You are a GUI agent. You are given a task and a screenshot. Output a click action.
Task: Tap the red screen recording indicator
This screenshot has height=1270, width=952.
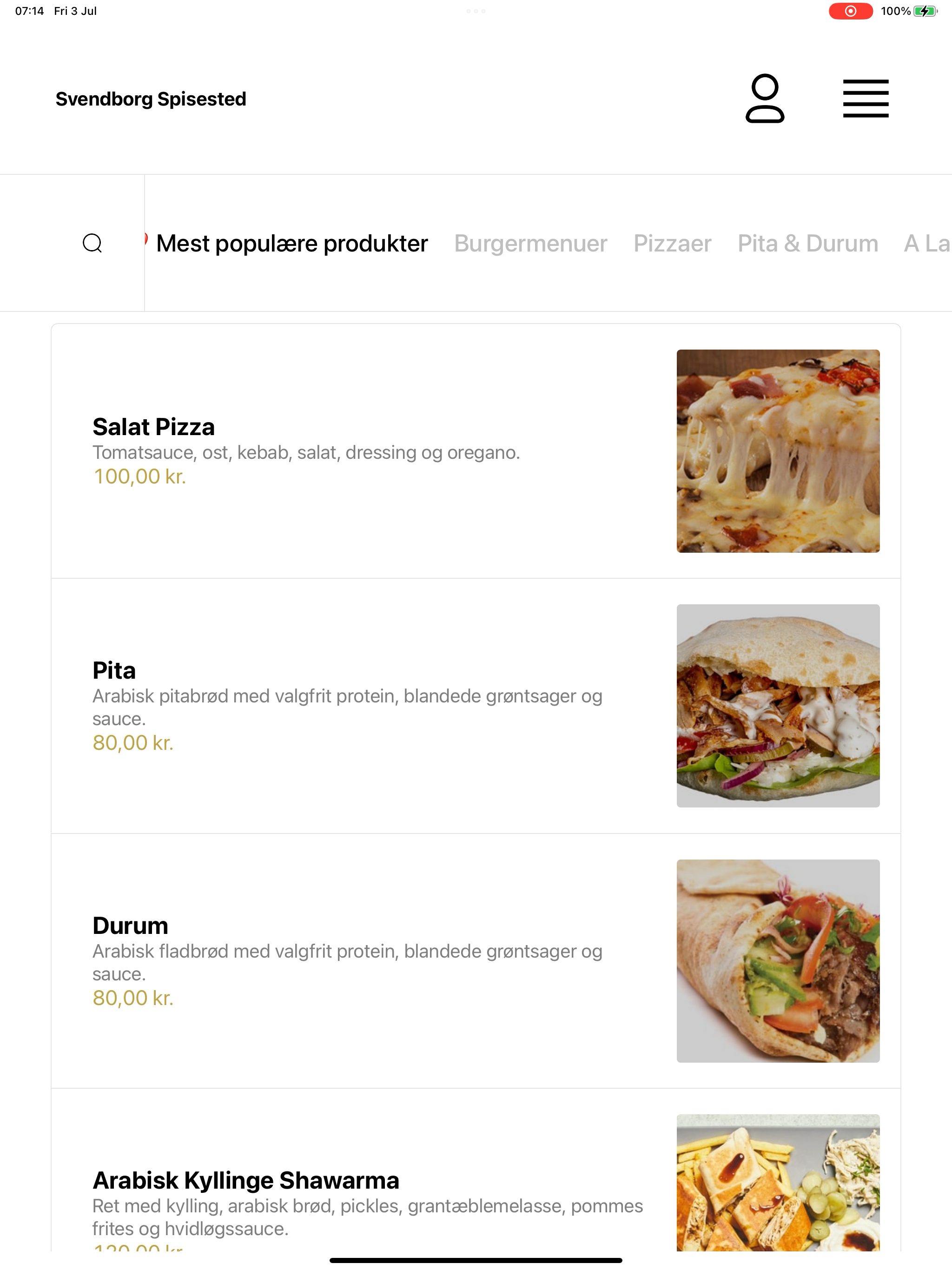click(x=850, y=11)
